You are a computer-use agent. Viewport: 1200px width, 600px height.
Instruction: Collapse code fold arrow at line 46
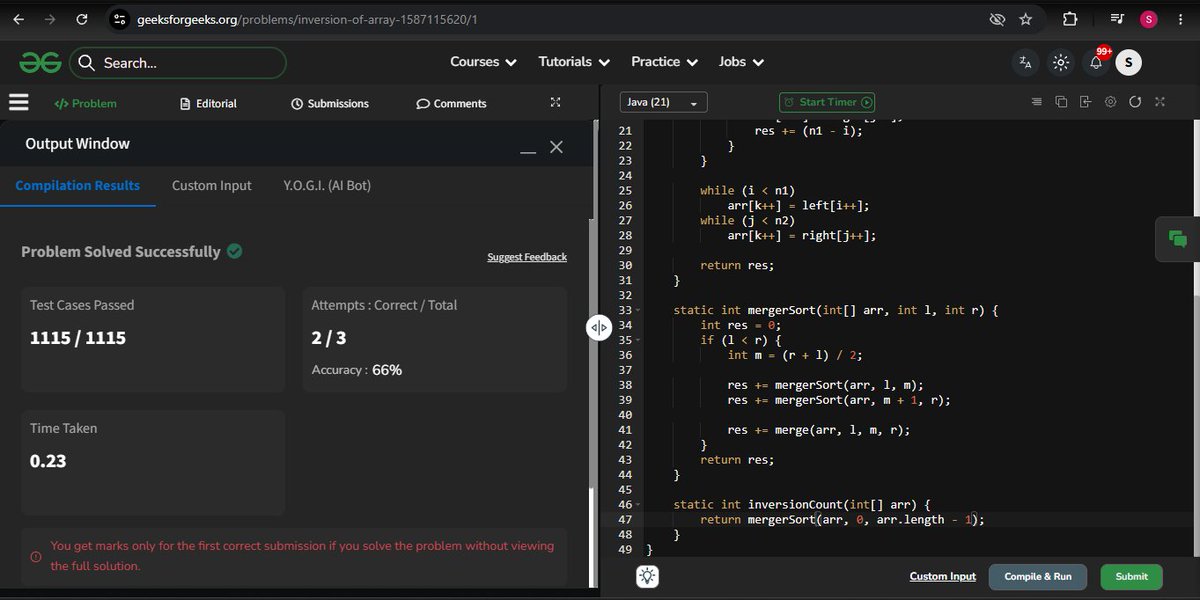coord(637,505)
